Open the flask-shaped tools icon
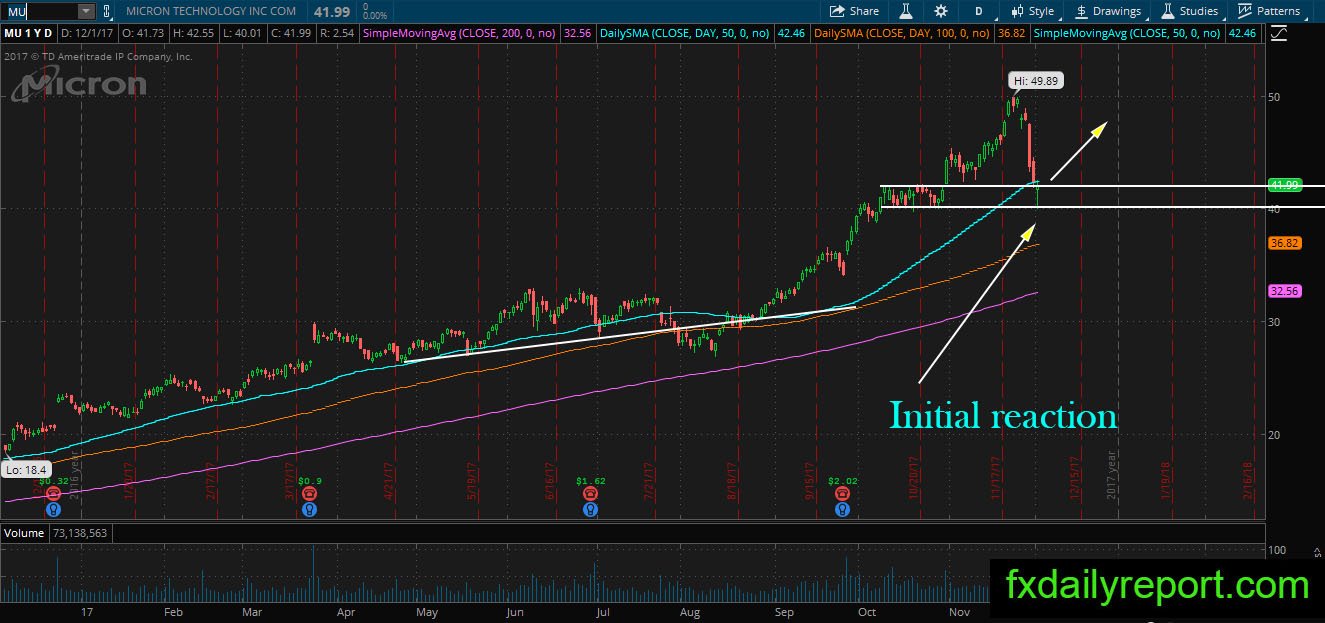The image size is (1325, 623). (x=907, y=11)
